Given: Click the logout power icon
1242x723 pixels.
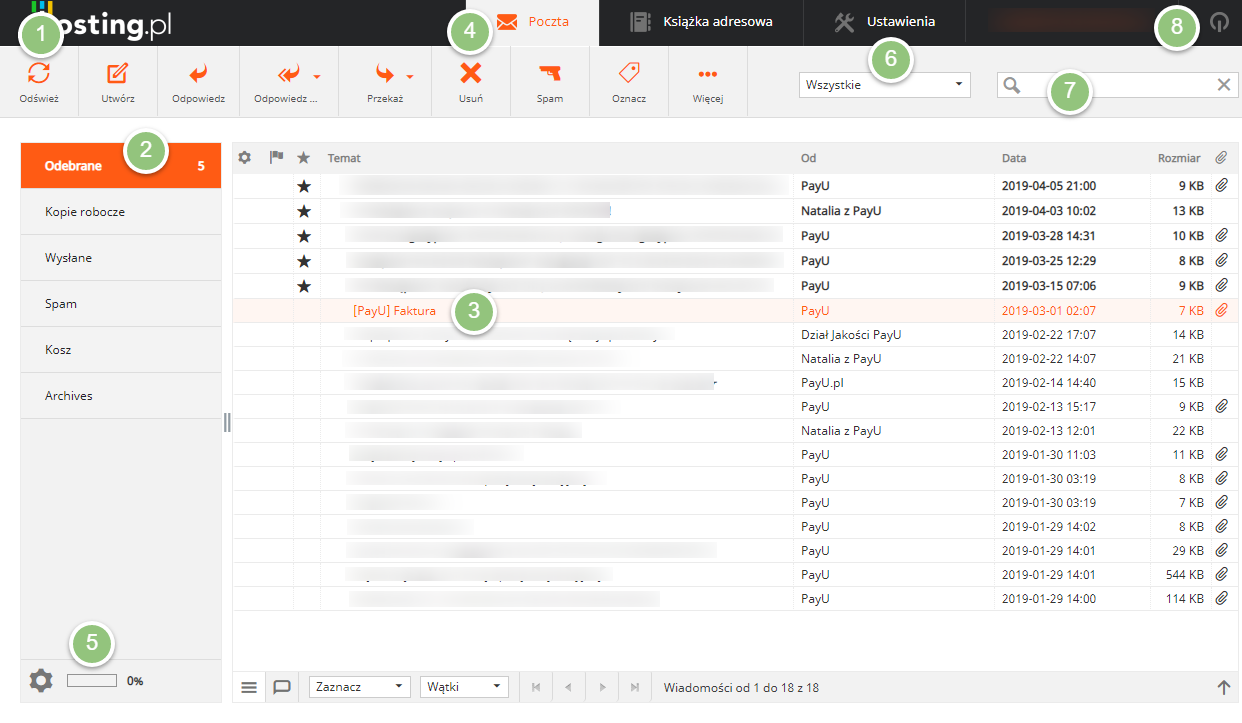Looking at the screenshot, I should tap(1218, 22).
